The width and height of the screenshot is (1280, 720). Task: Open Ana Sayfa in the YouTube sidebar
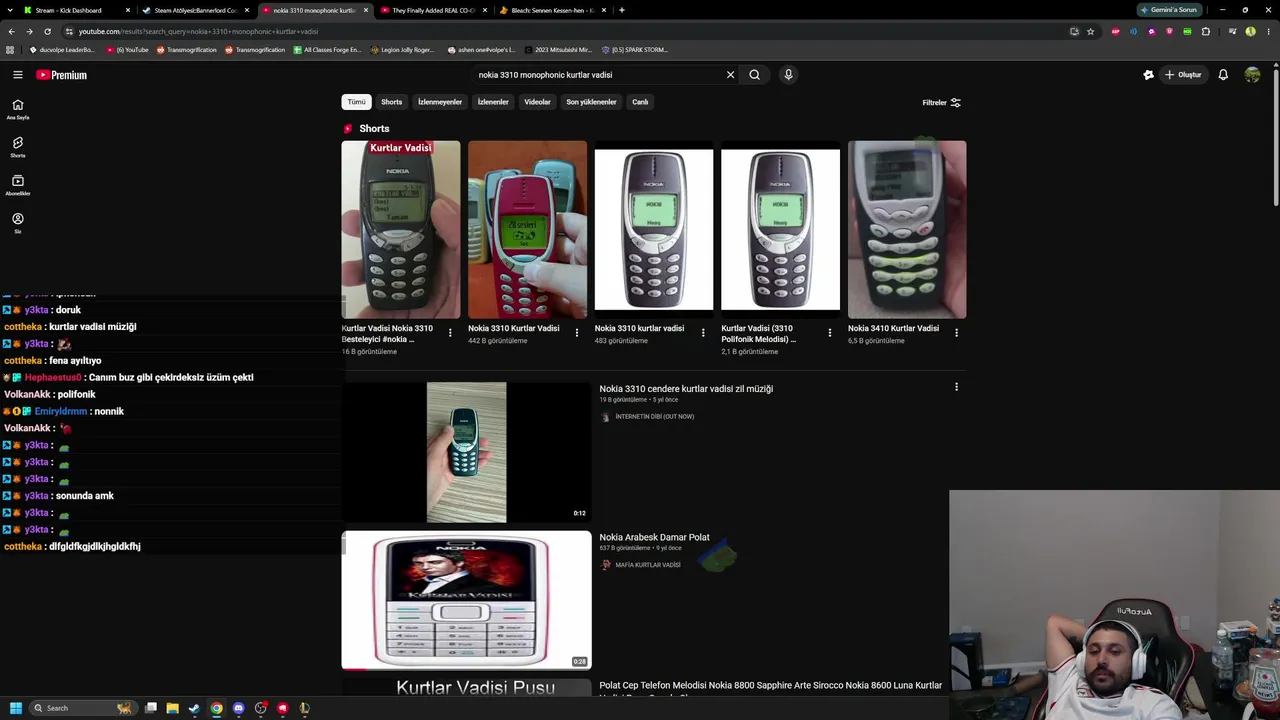coord(18,109)
